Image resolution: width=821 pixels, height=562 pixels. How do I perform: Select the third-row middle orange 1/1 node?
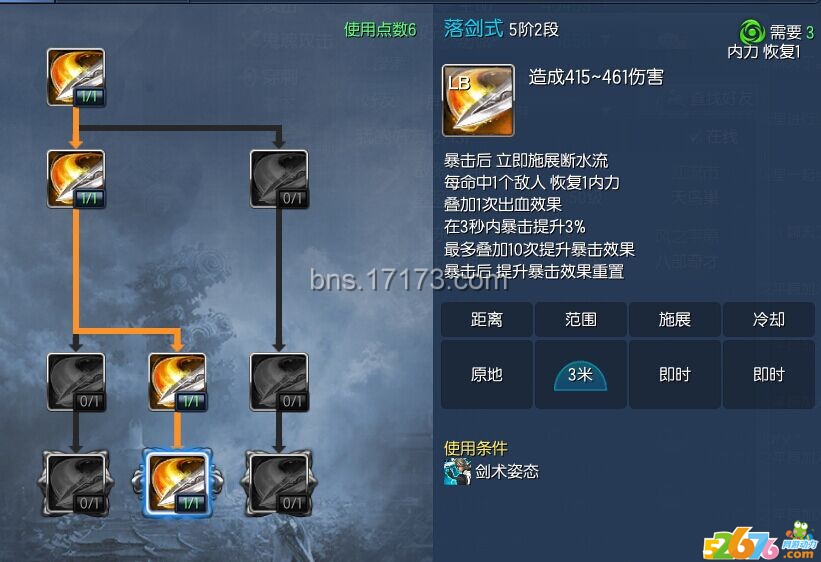tap(177, 382)
